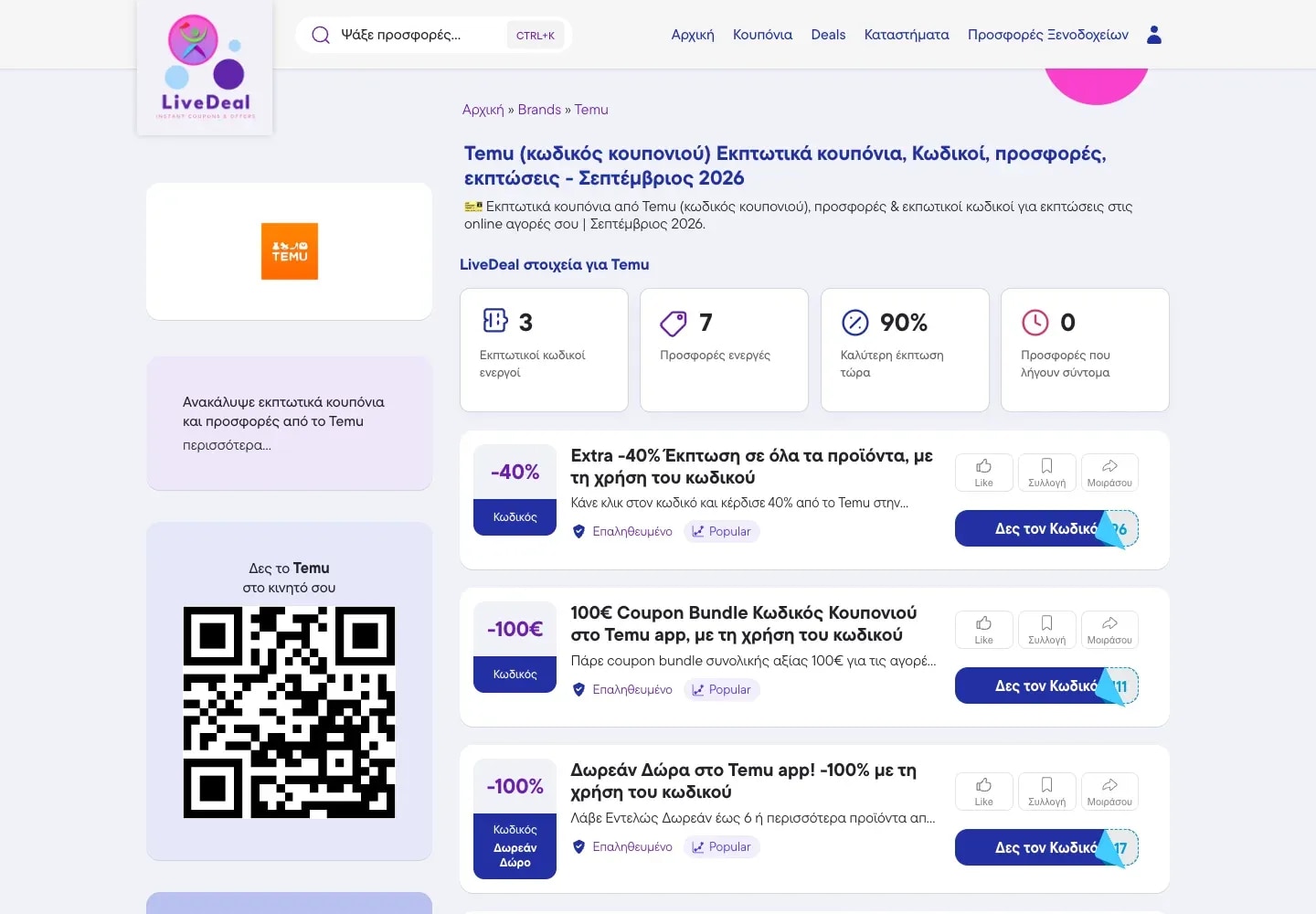The image size is (1316, 914).
Task: Reveal the code for Extra -40% offer
Action: click(x=1046, y=528)
